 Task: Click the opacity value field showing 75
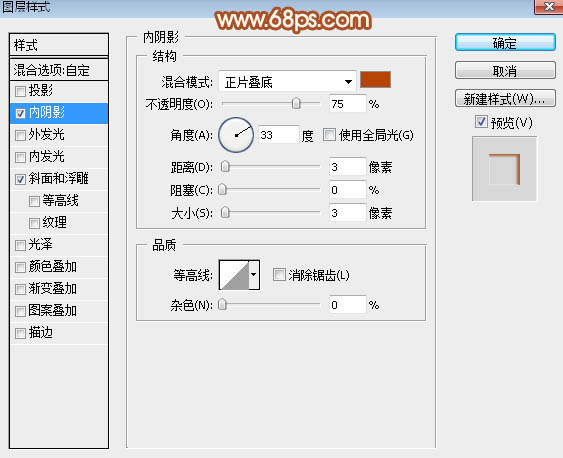click(348, 104)
